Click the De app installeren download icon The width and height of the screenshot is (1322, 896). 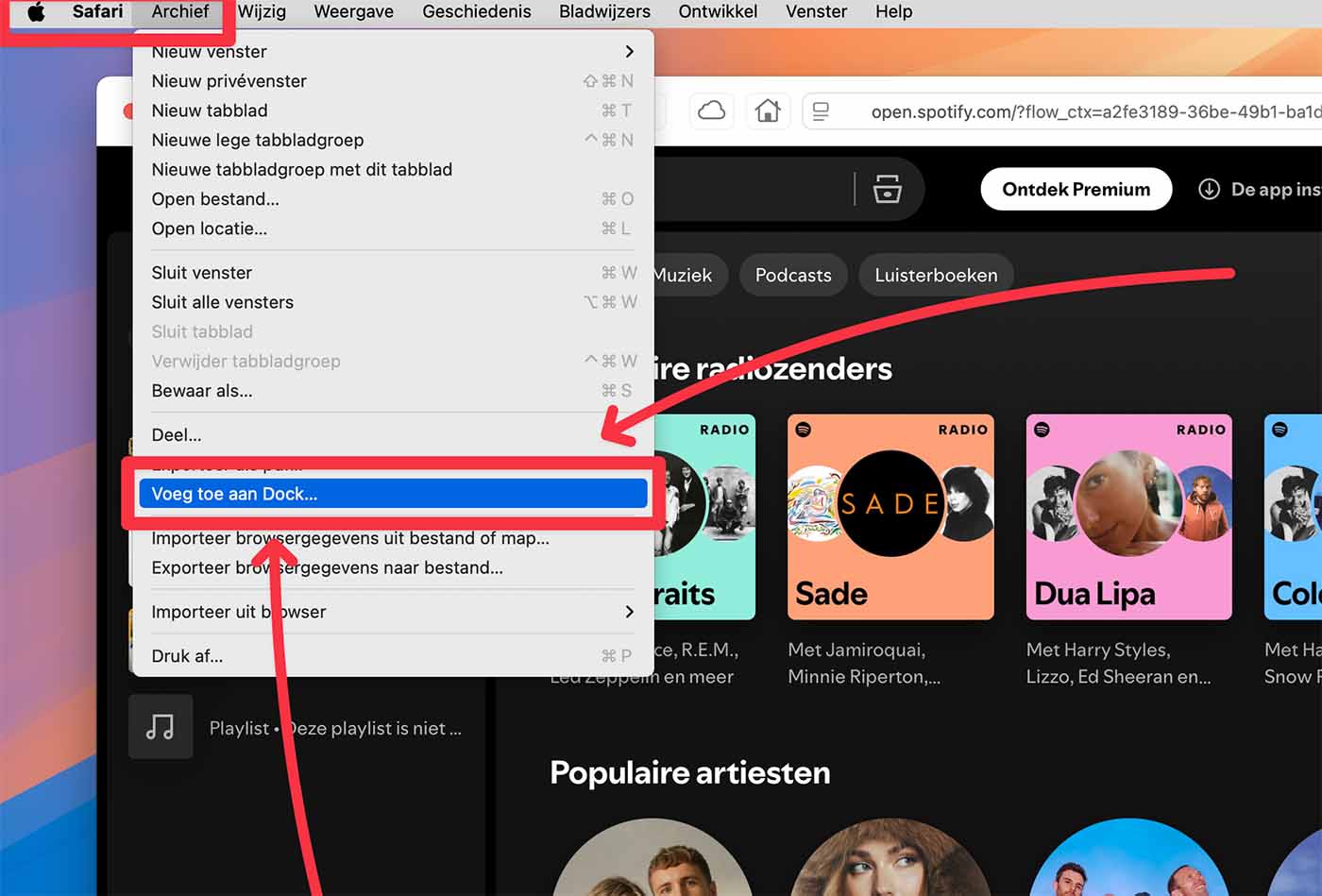1209,189
